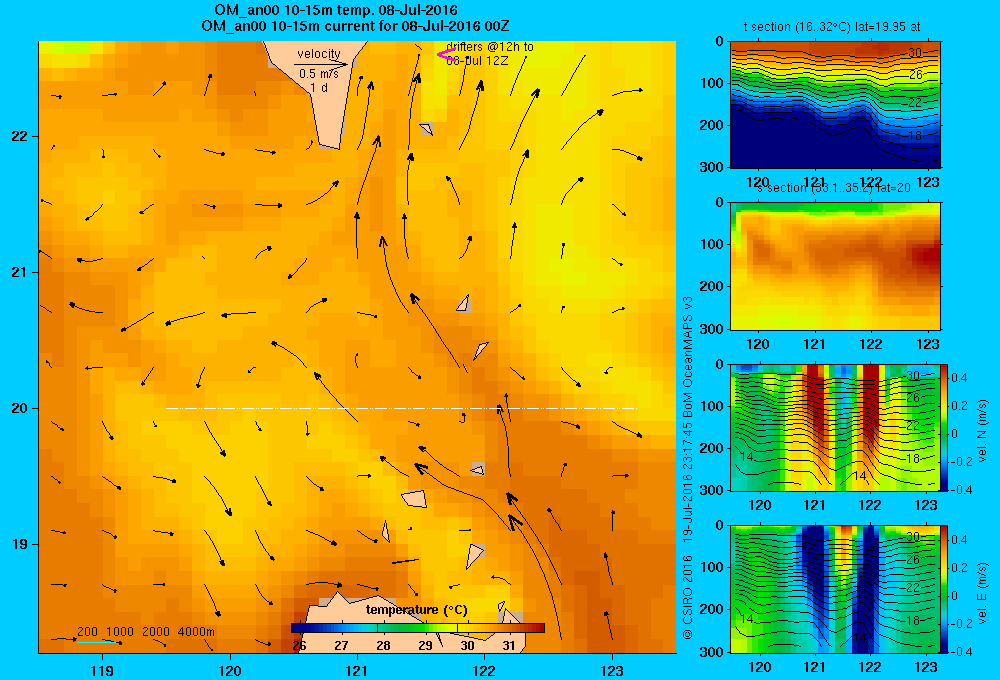Click the velocity reference arrow in the legend
The height and width of the screenshot is (680, 1000).
(x=321, y=64)
